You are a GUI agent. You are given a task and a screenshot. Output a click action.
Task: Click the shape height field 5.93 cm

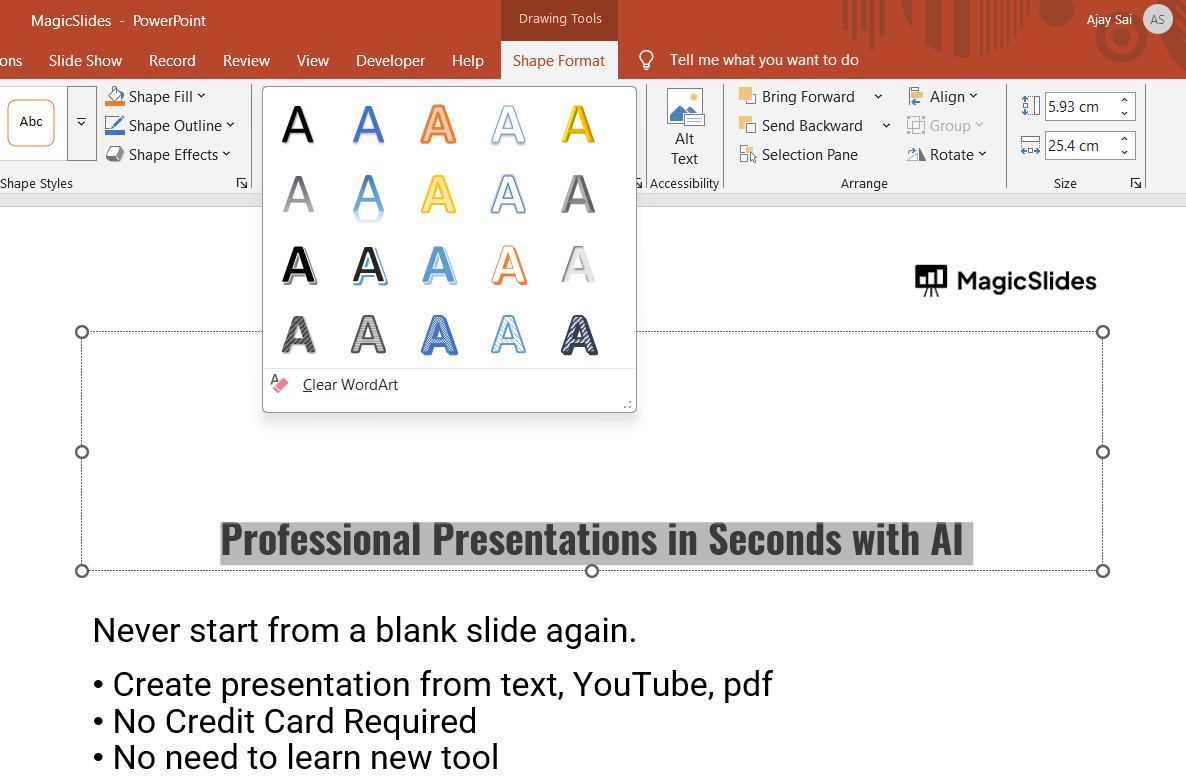[1080, 107]
